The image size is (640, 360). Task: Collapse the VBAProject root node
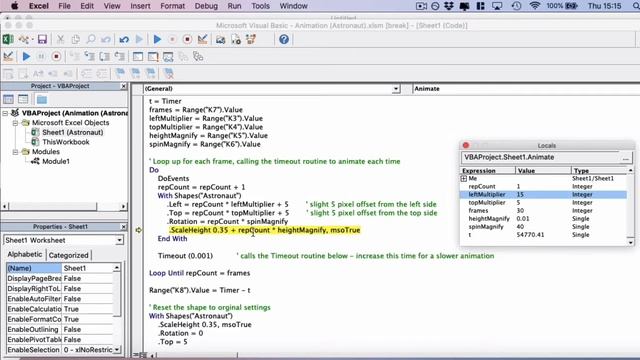pos(5,113)
